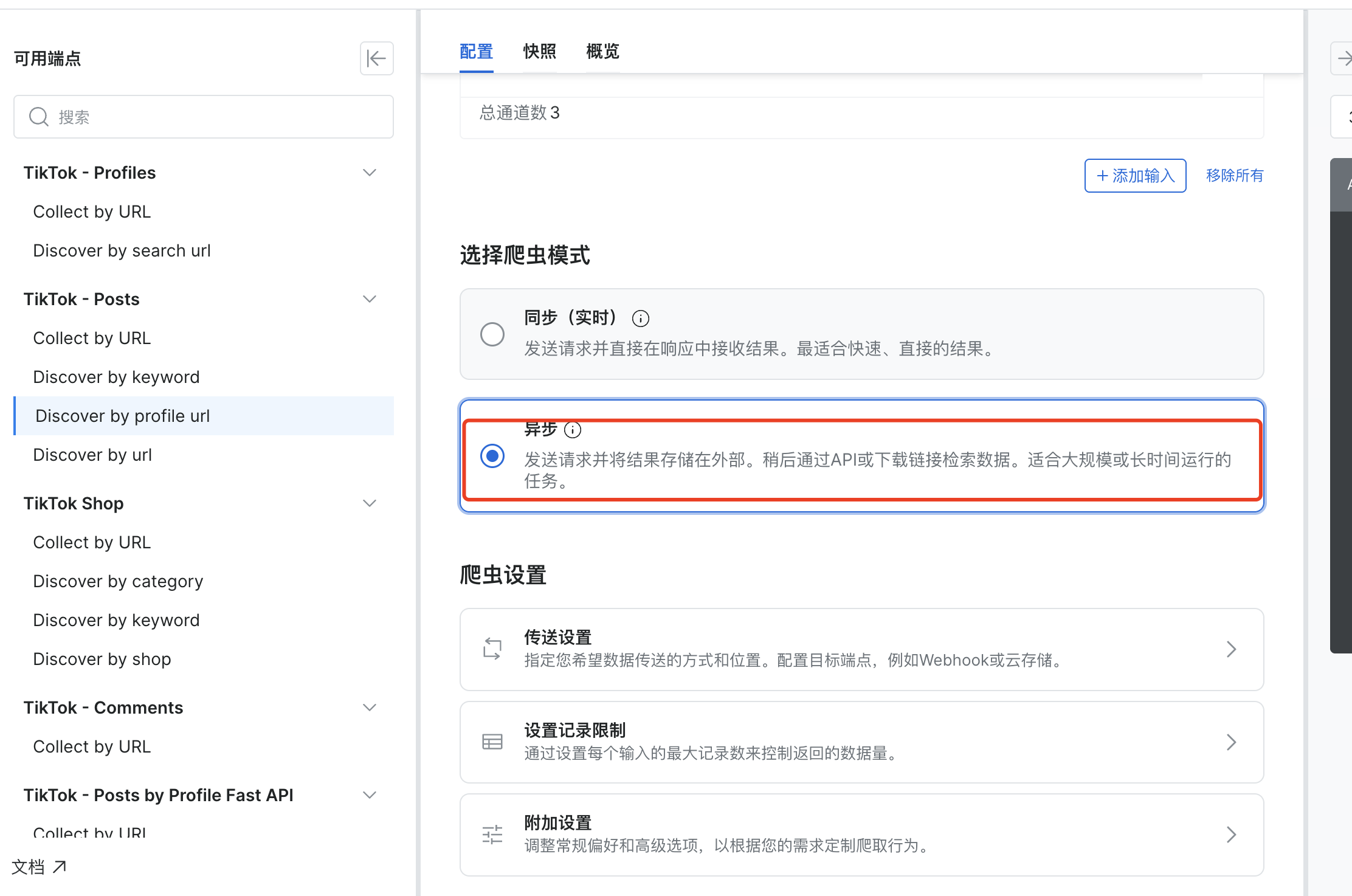This screenshot has width=1352, height=896.
Task: Click the 传送设置 transfer arrows icon
Action: [x=492, y=649]
